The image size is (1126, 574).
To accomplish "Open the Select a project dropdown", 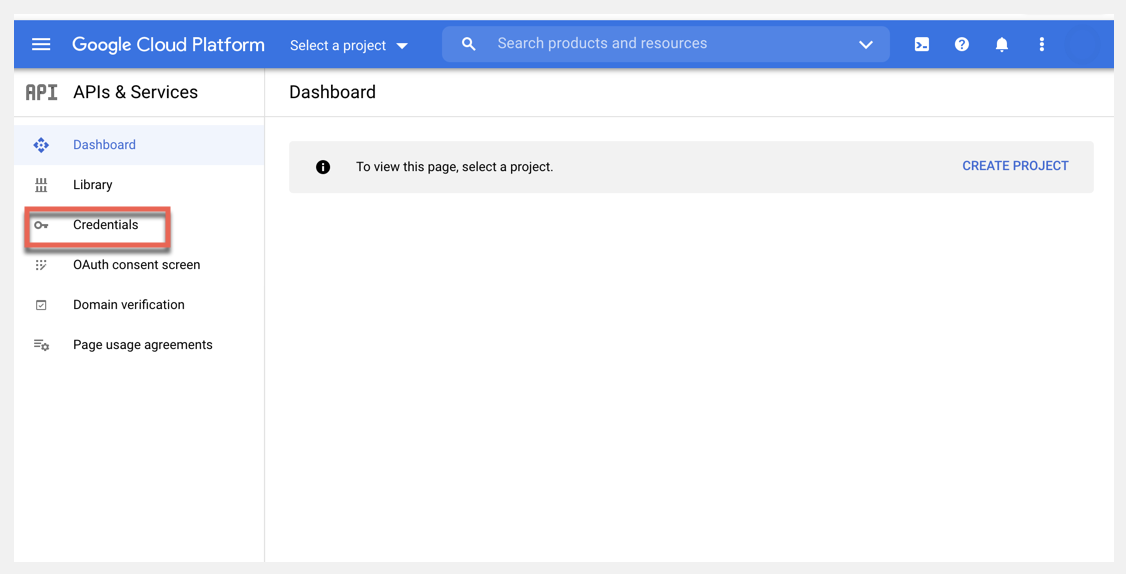I will [x=349, y=45].
